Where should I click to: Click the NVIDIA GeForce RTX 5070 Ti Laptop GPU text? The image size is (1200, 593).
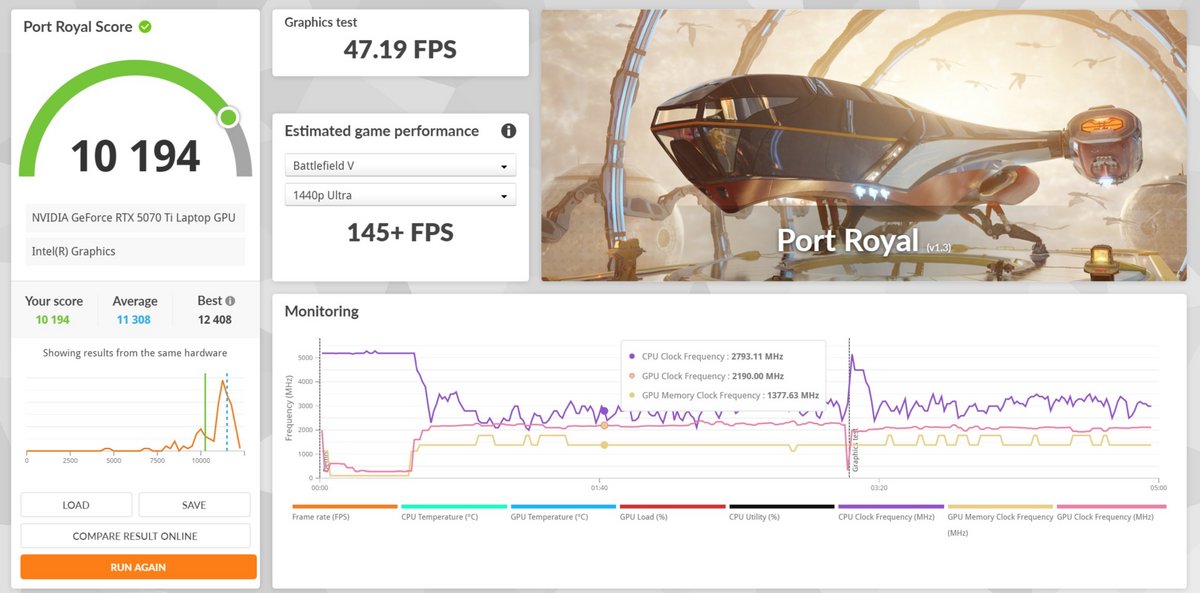tap(133, 218)
